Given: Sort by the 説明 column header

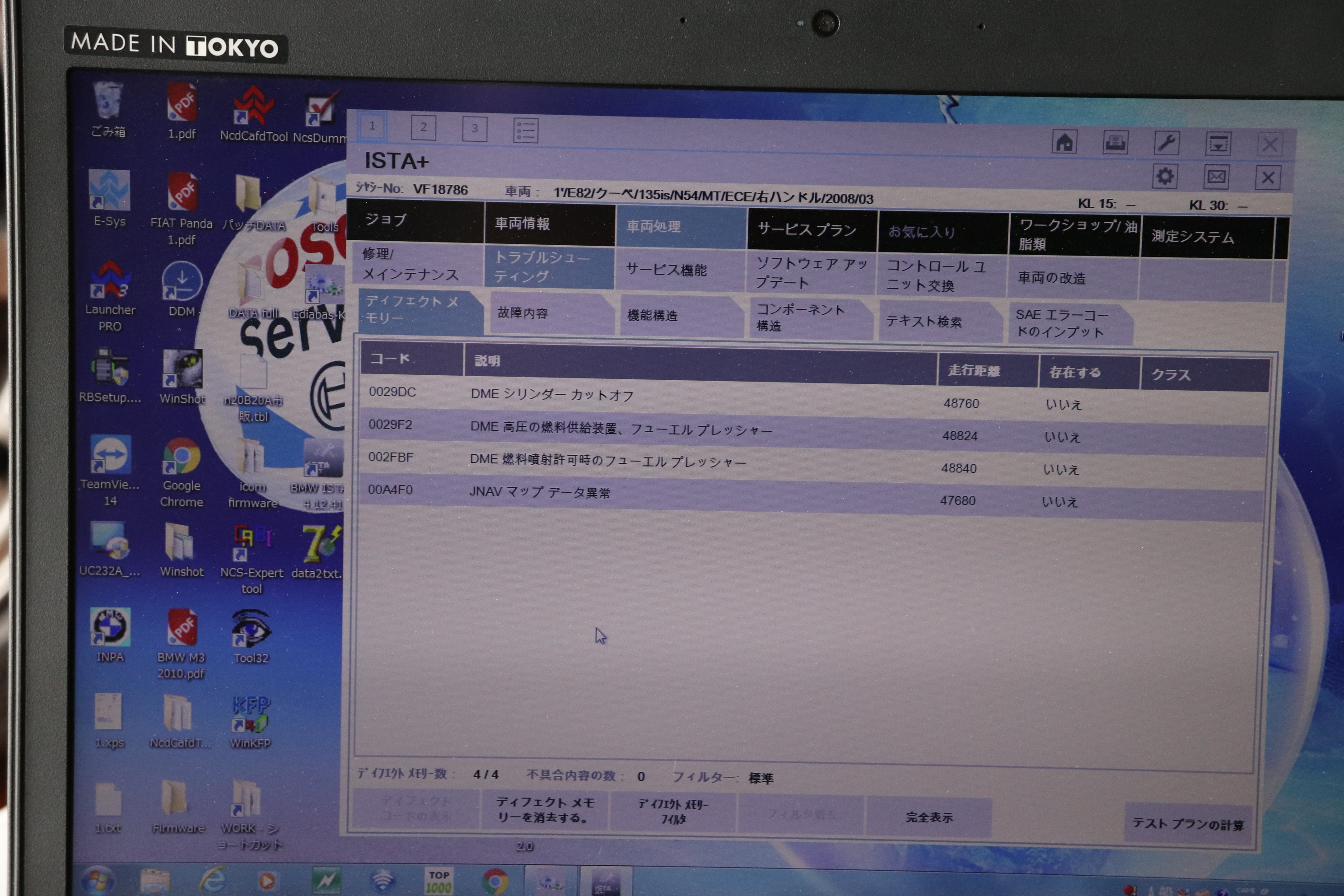Looking at the screenshot, I should 700,364.
